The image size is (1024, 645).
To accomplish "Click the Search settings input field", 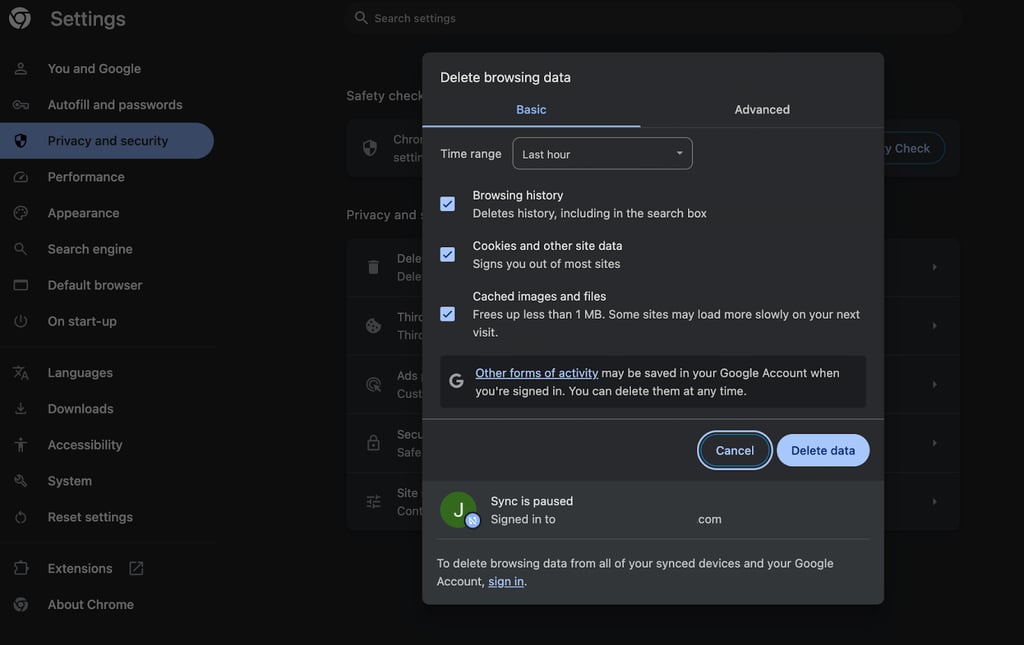I will pos(653,18).
